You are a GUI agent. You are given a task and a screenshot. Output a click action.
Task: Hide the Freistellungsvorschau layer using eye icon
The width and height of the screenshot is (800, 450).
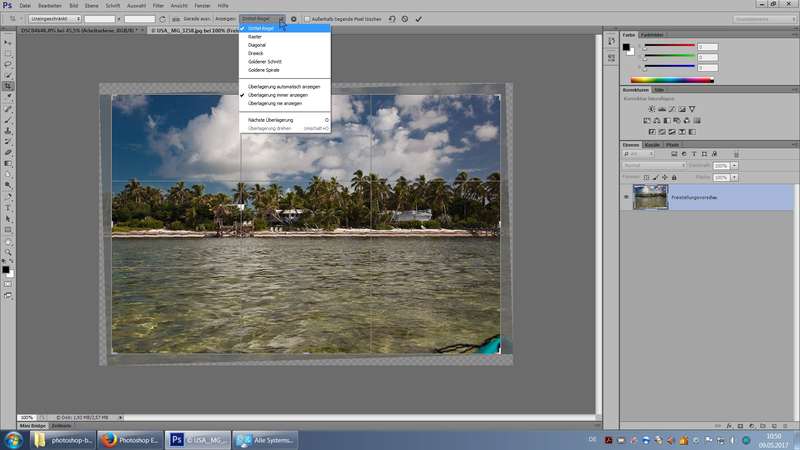[x=626, y=198]
